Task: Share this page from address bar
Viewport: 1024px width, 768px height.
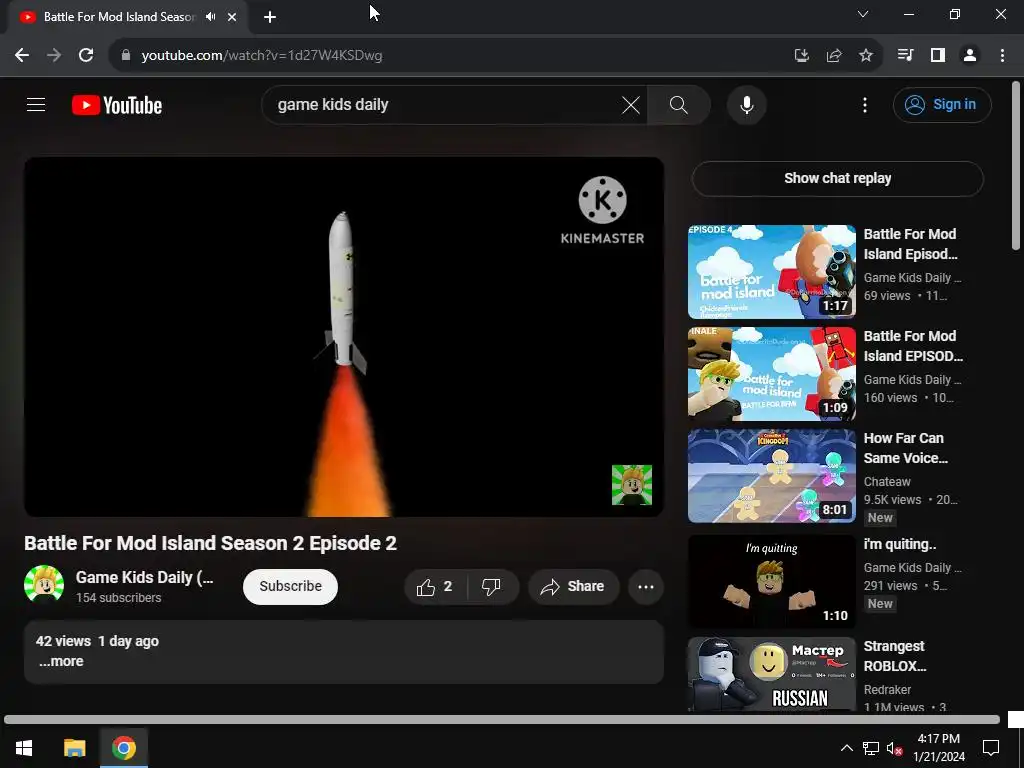Action: [833, 55]
